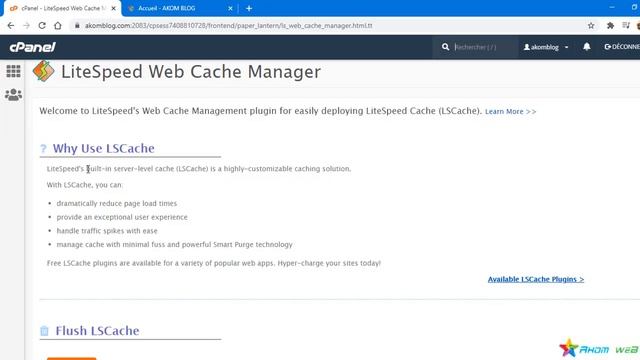Follow the Learn More >> link
Viewport: 640px width, 360px height.
pos(511,111)
